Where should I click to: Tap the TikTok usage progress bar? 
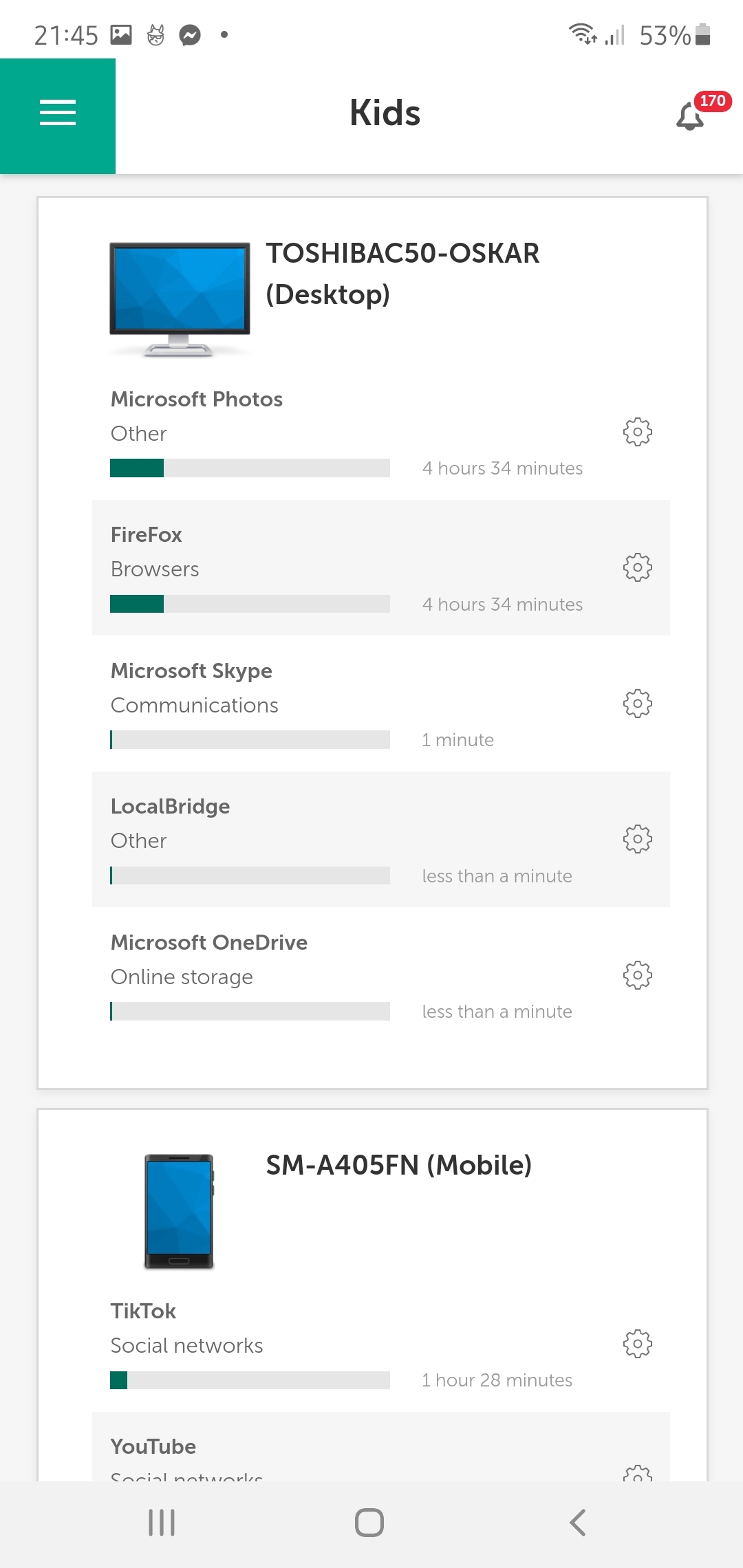click(250, 1380)
